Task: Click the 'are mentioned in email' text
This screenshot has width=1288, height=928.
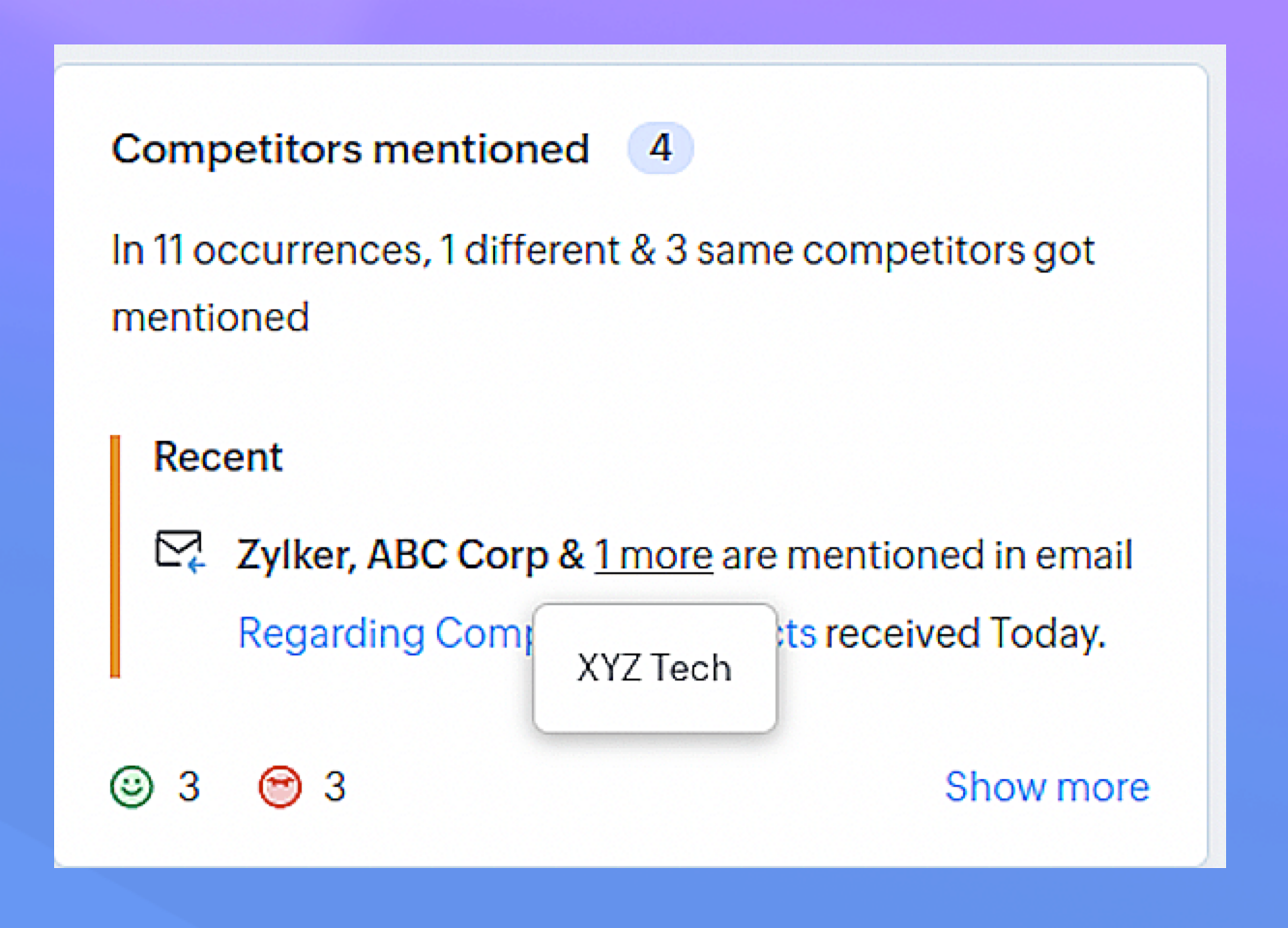Action: coord(926,555)
